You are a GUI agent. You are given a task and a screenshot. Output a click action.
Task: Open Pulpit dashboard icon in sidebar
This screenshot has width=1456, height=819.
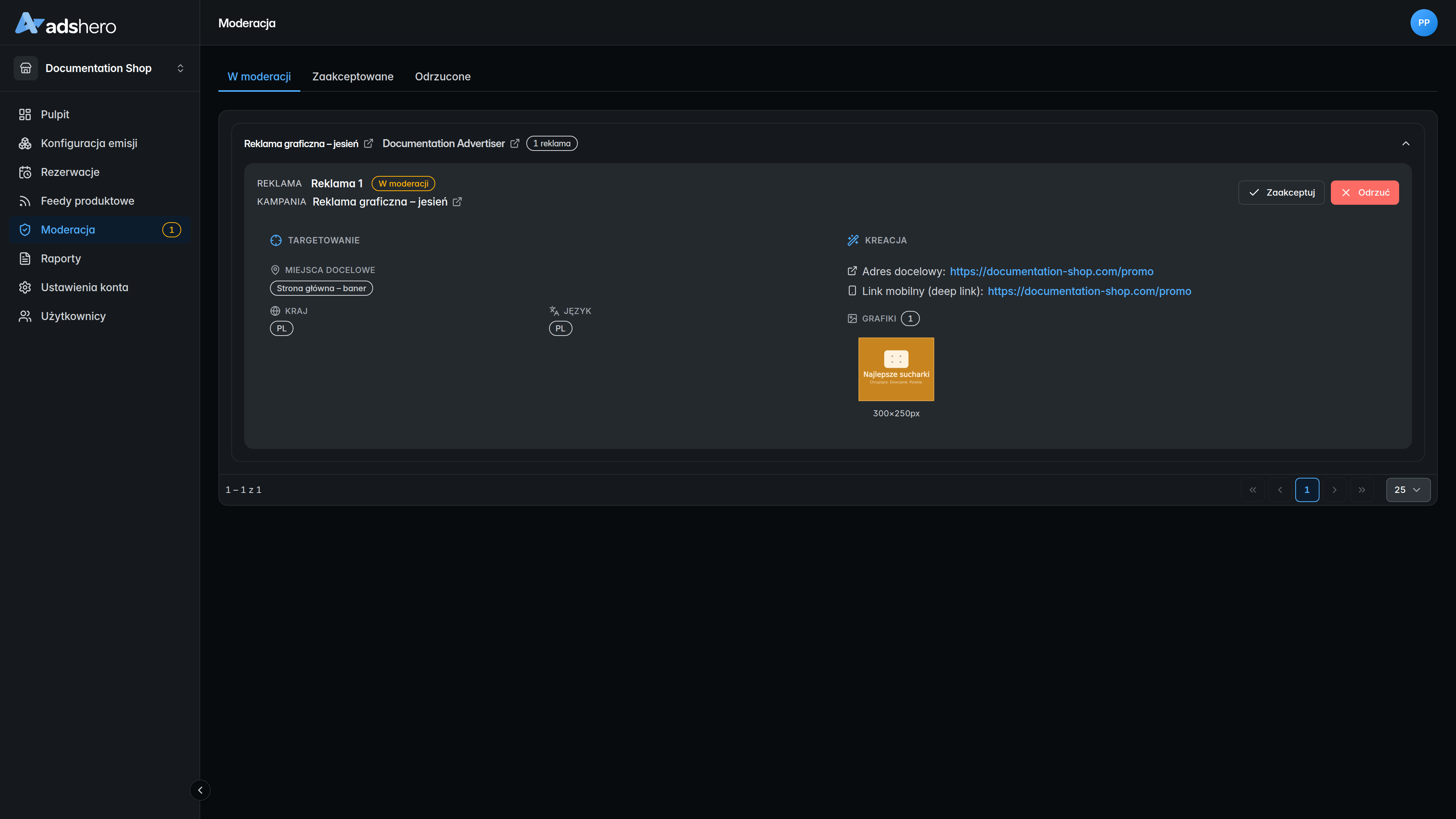(25, 114)
